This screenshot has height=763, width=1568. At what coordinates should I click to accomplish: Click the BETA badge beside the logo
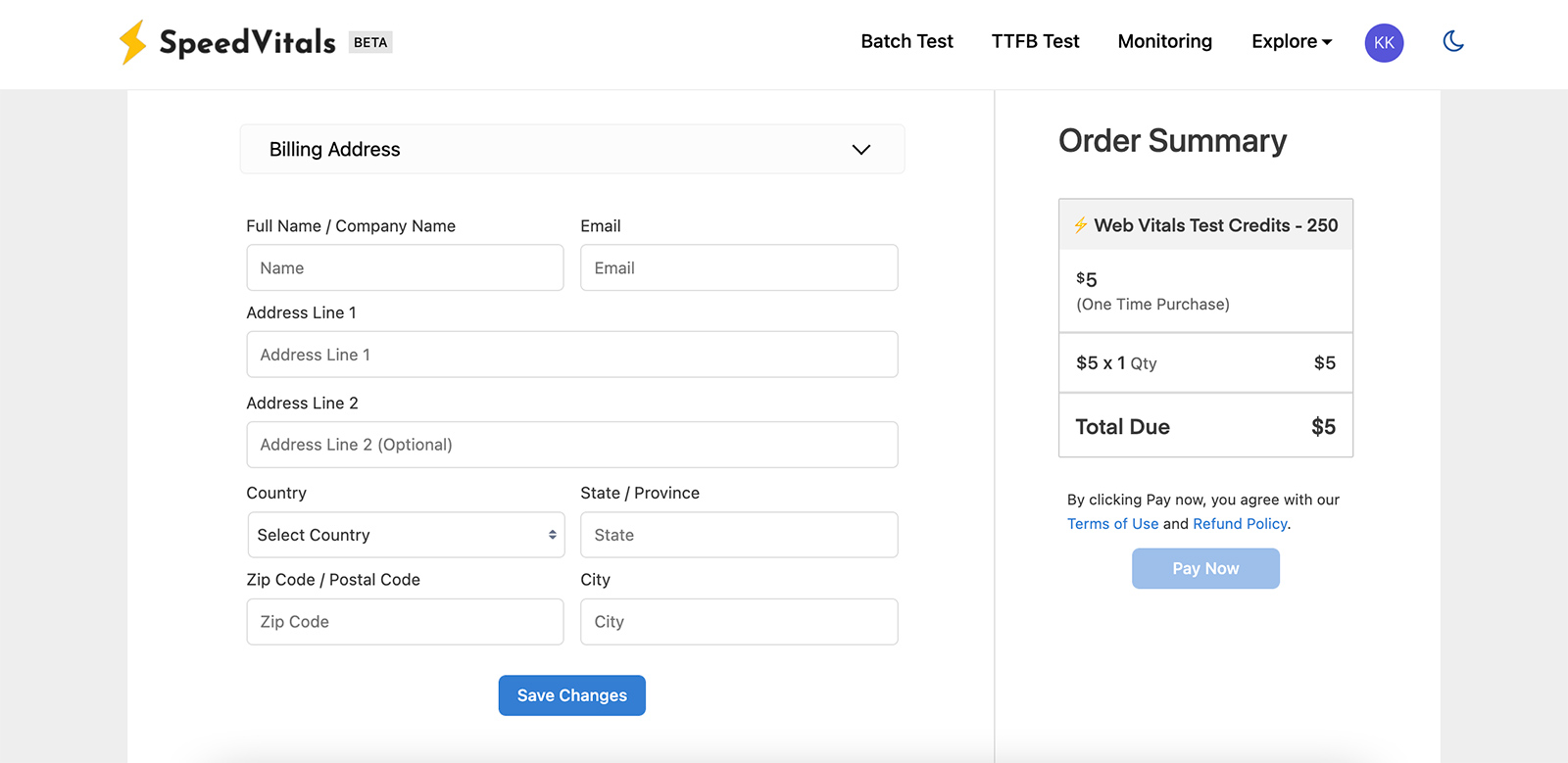tap(370, 42)
